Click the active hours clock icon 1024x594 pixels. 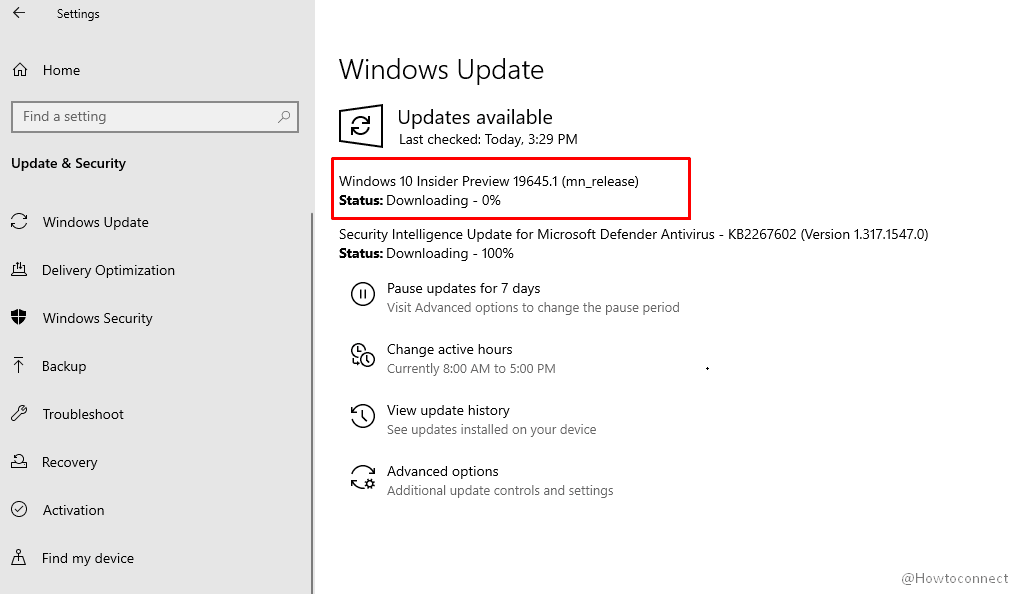363,355
